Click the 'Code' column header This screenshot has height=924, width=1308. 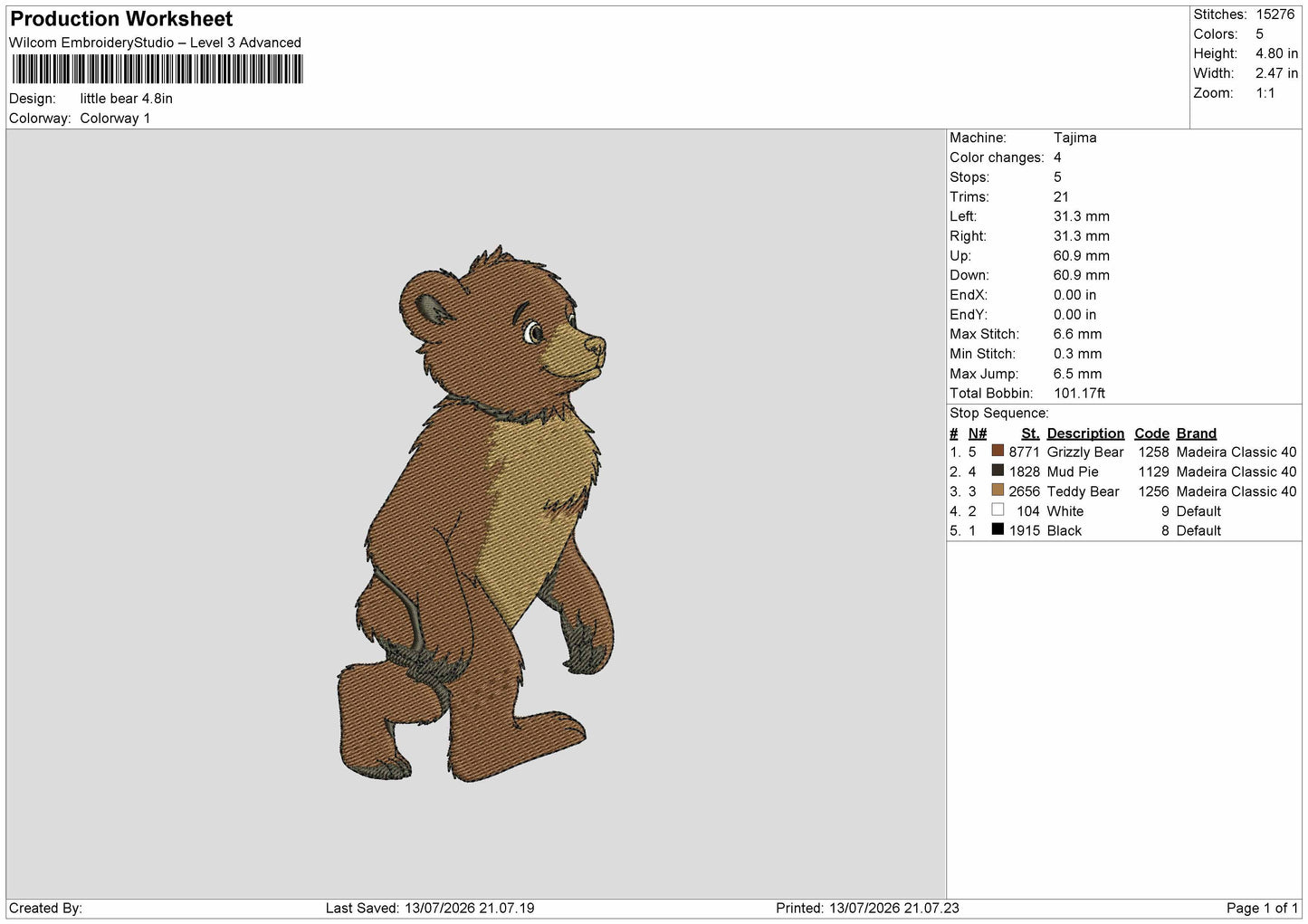[1151, 433]
